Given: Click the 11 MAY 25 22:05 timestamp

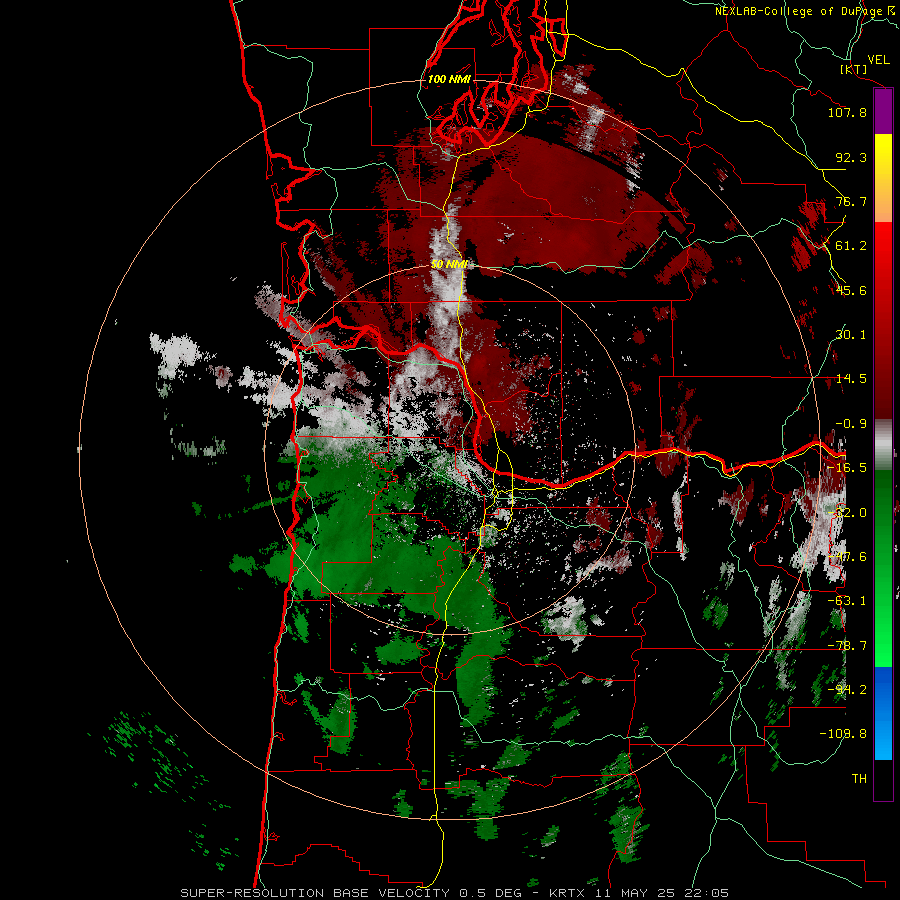Looking at the screenshot, I should tap(662, 893).
